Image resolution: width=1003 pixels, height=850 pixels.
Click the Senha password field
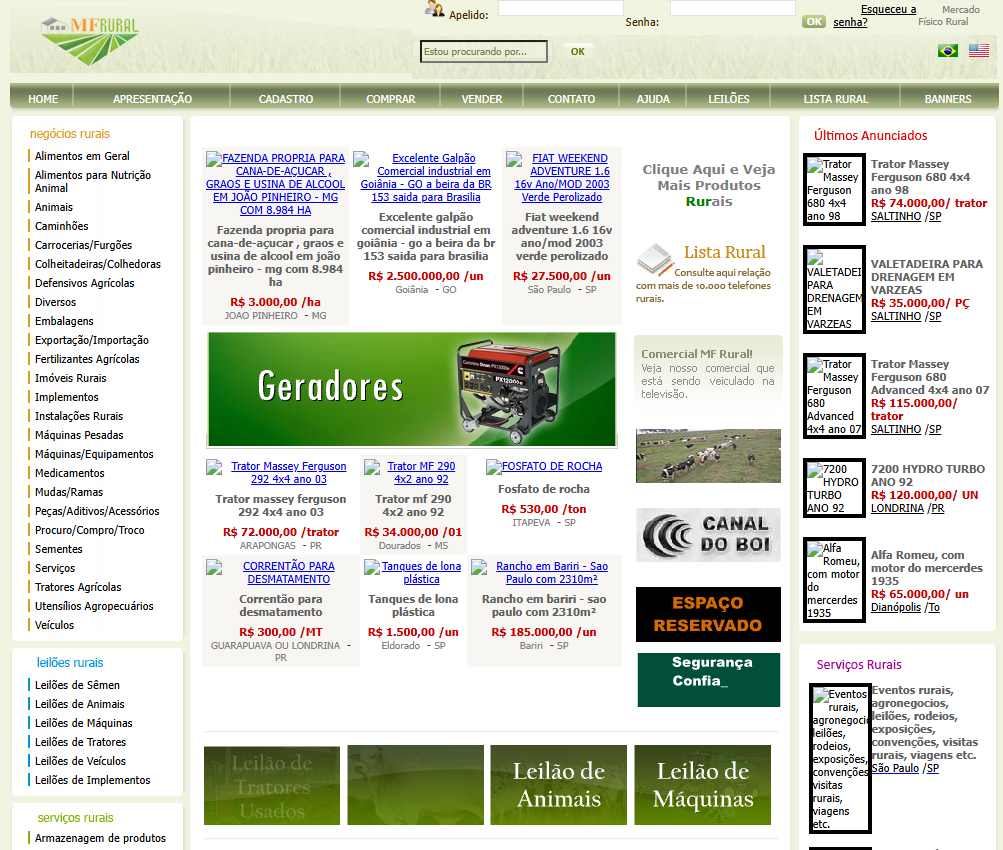click(732, 8)
